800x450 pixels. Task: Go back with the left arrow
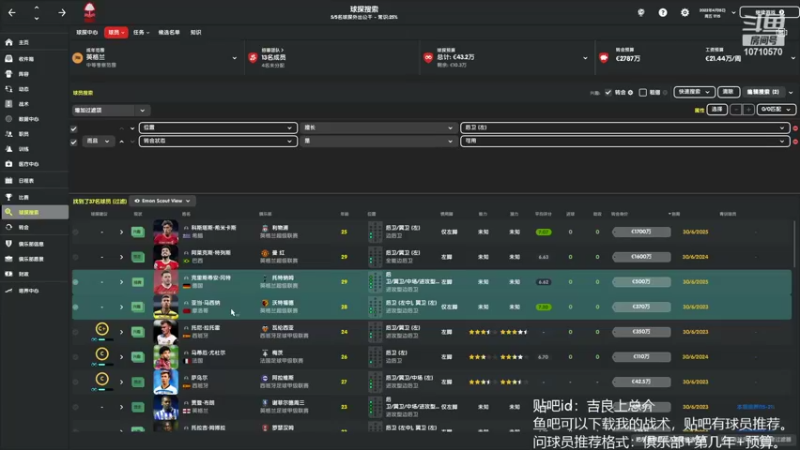click(12, 12)
